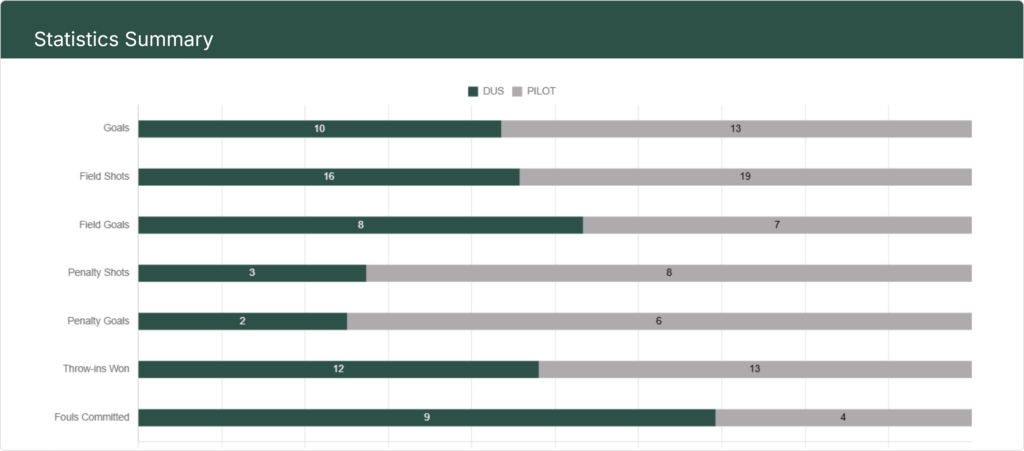Select the PILOT Fouls Committed bar showing 4
The height and width of the screenshot is (451, 1024).
(843, 417)
